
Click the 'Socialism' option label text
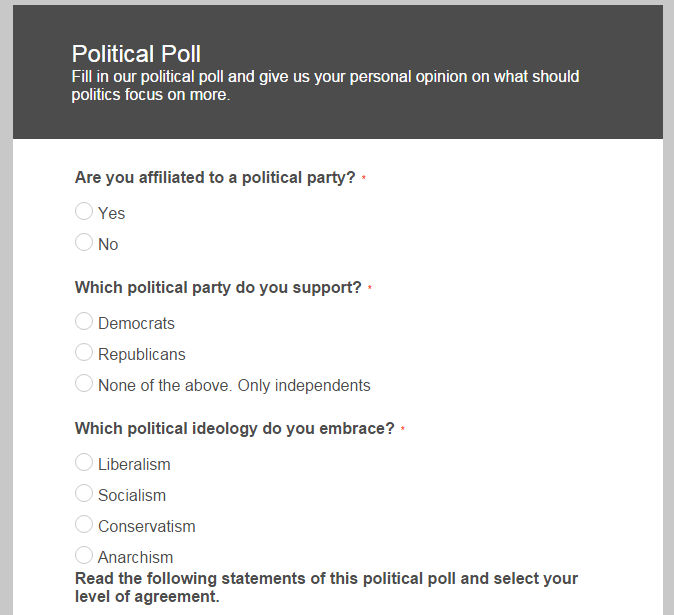pyautogui.click(x=132, y=495)
